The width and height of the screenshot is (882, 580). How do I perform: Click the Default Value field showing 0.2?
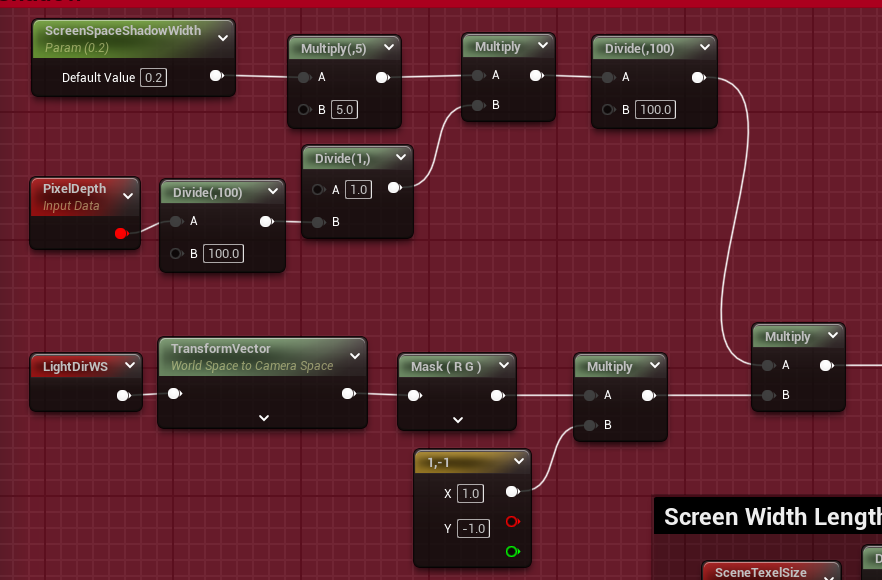[x=153, y=78]
